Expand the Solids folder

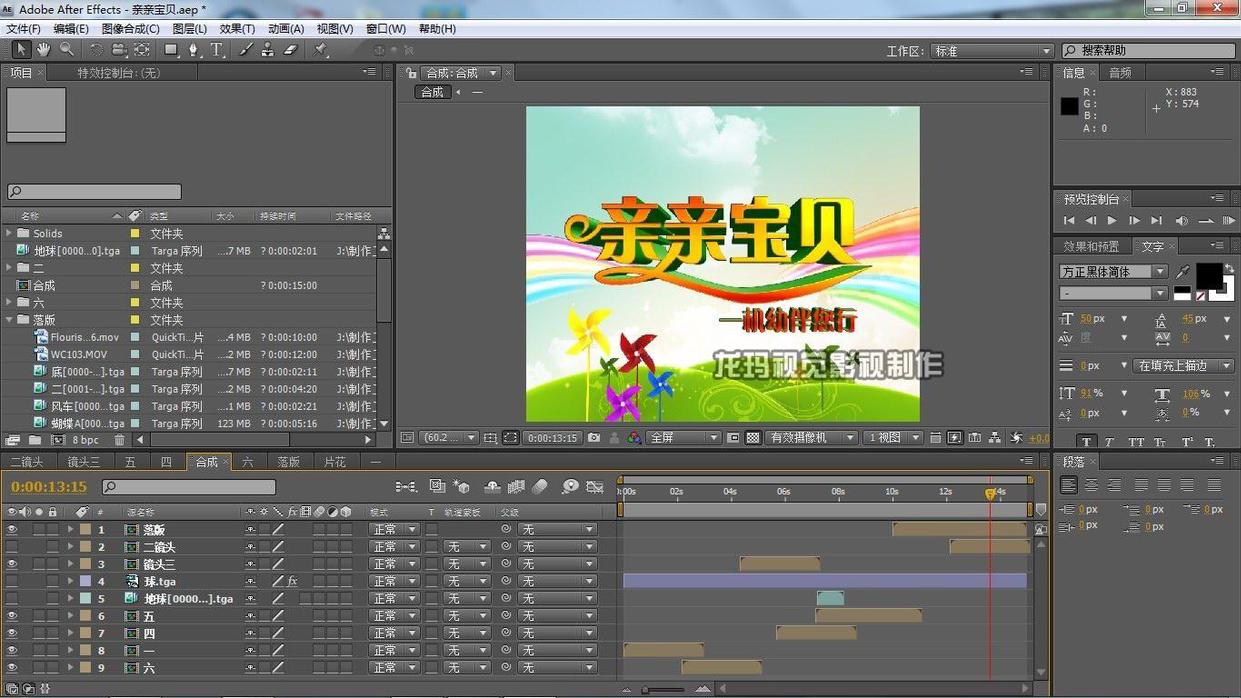click(10, 233)
